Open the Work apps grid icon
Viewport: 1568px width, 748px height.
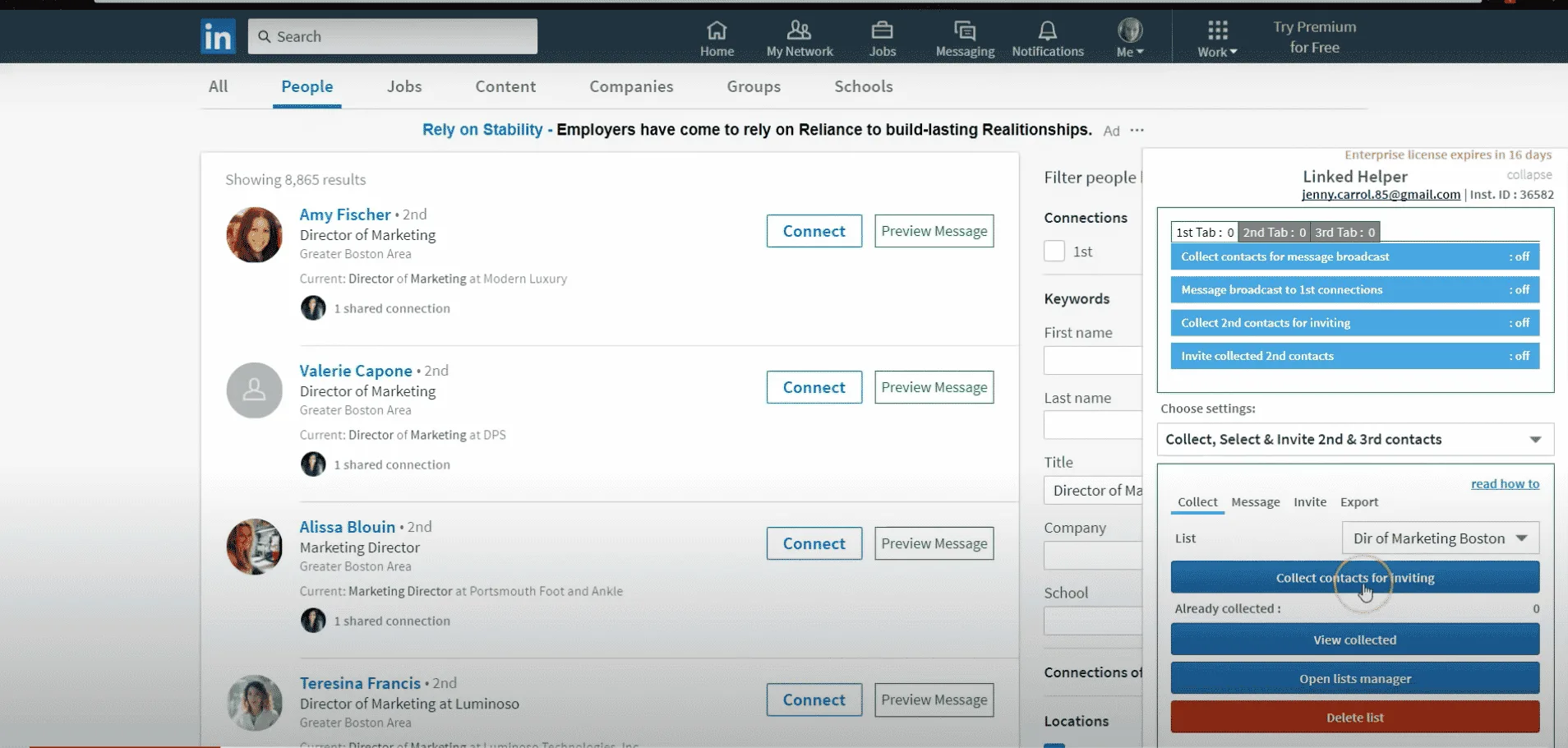(x=1217, y=30)
